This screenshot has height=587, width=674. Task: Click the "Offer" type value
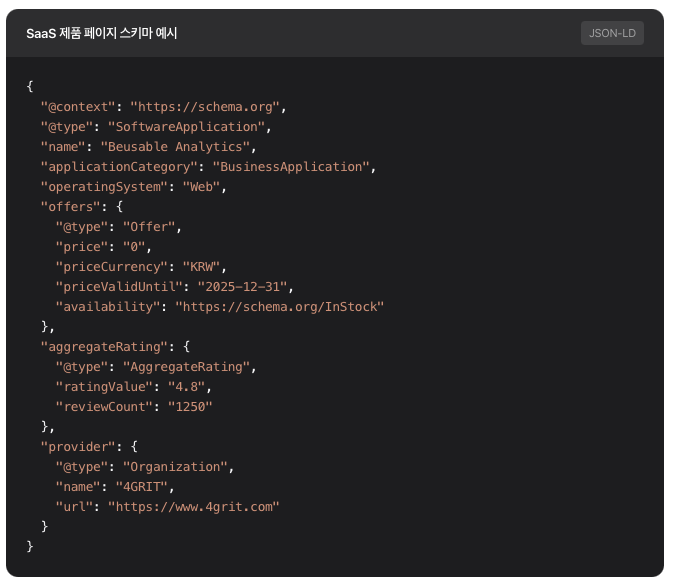click(151, 227)
